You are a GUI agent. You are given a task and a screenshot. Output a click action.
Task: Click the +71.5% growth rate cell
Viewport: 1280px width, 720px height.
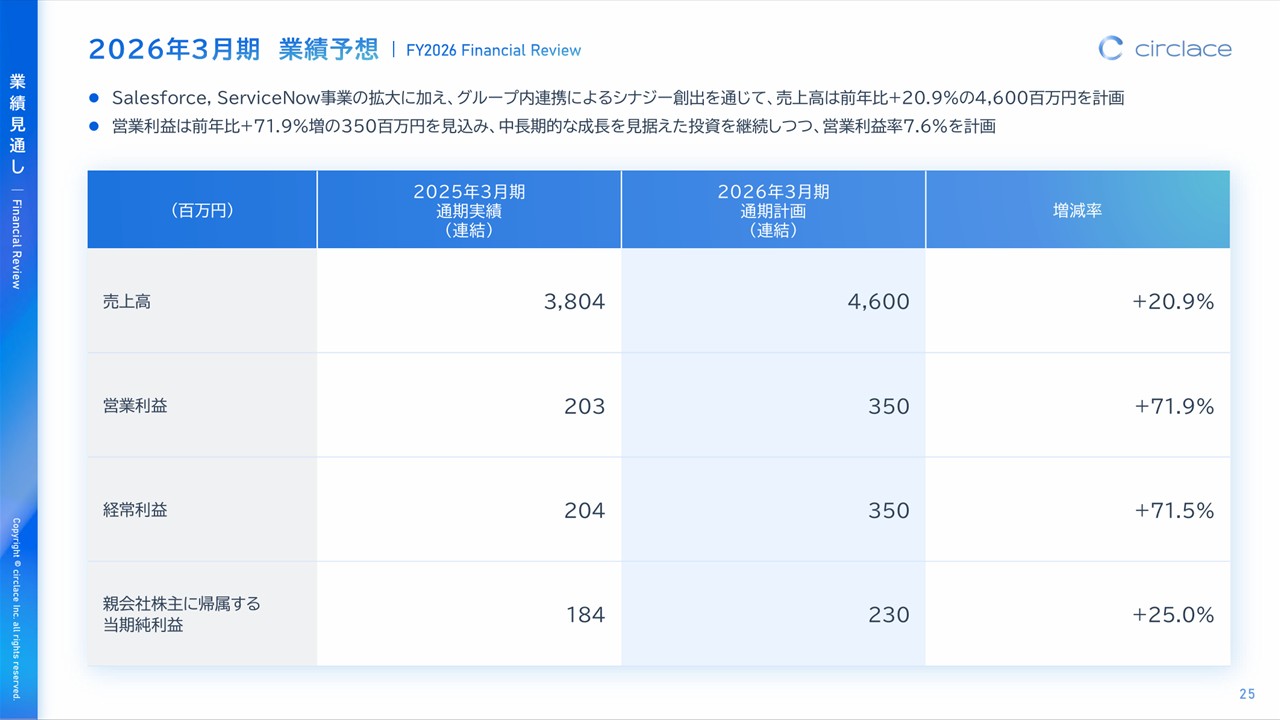[x=1174, y=511]
